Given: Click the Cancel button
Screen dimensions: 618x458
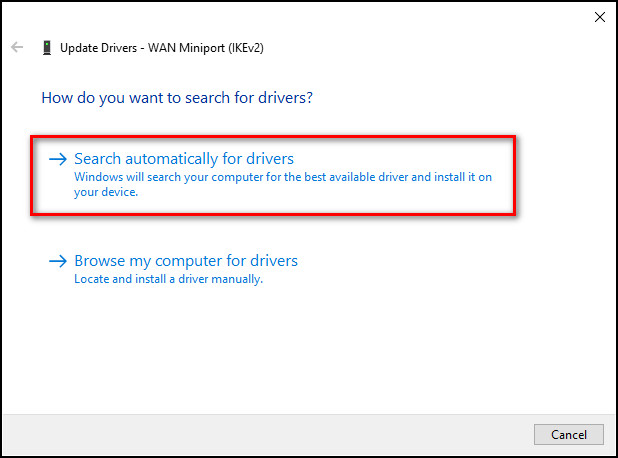Looking at the screenshot, I should (x=569, y=434).
